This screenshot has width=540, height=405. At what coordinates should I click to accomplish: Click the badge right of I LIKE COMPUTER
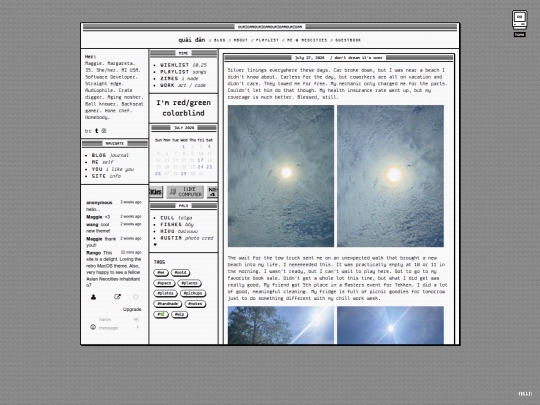[212, 192]
